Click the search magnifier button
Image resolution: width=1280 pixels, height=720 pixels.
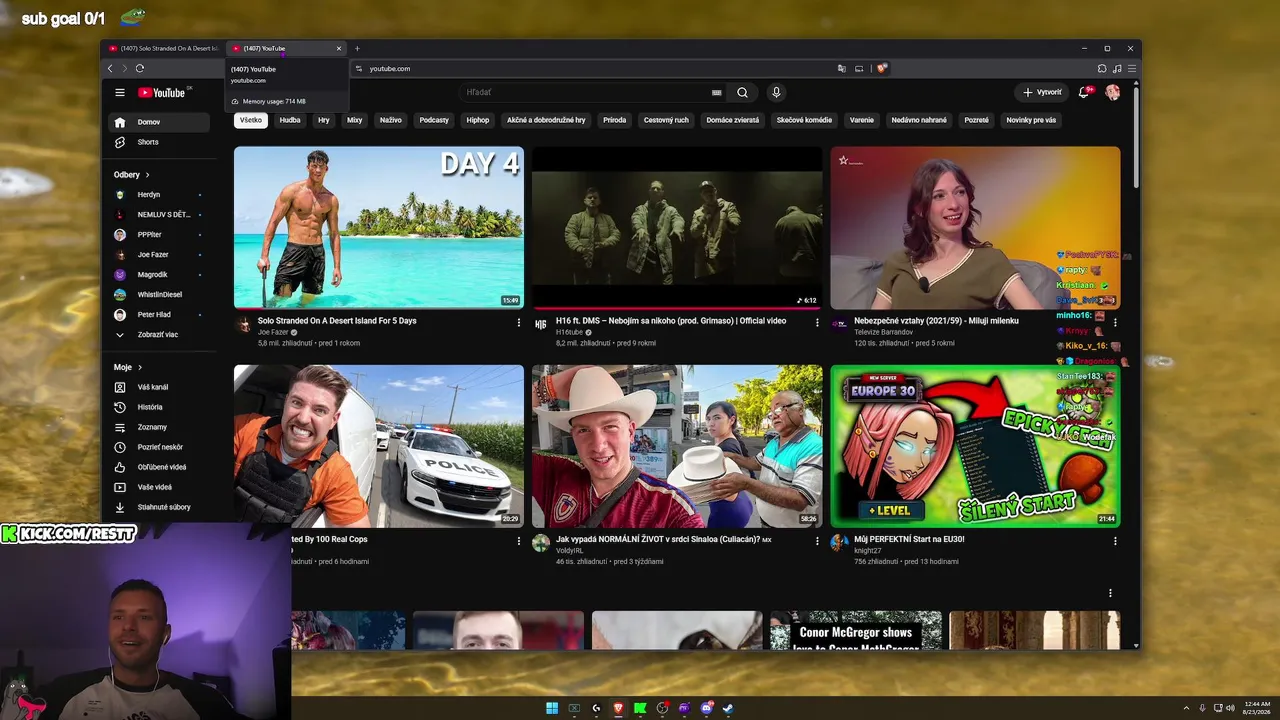(742, 92)
